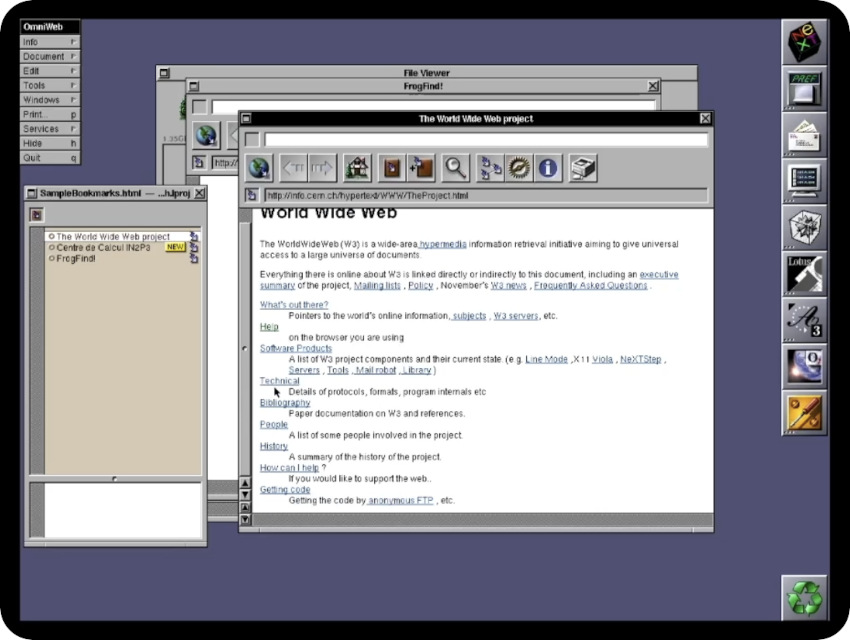850x640 pixels.
Task: Follow the hypermedia link
Action: (443, 244)
